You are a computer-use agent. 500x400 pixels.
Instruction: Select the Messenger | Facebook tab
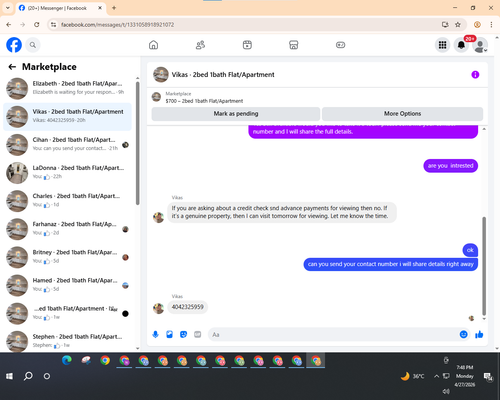[61, 8]
